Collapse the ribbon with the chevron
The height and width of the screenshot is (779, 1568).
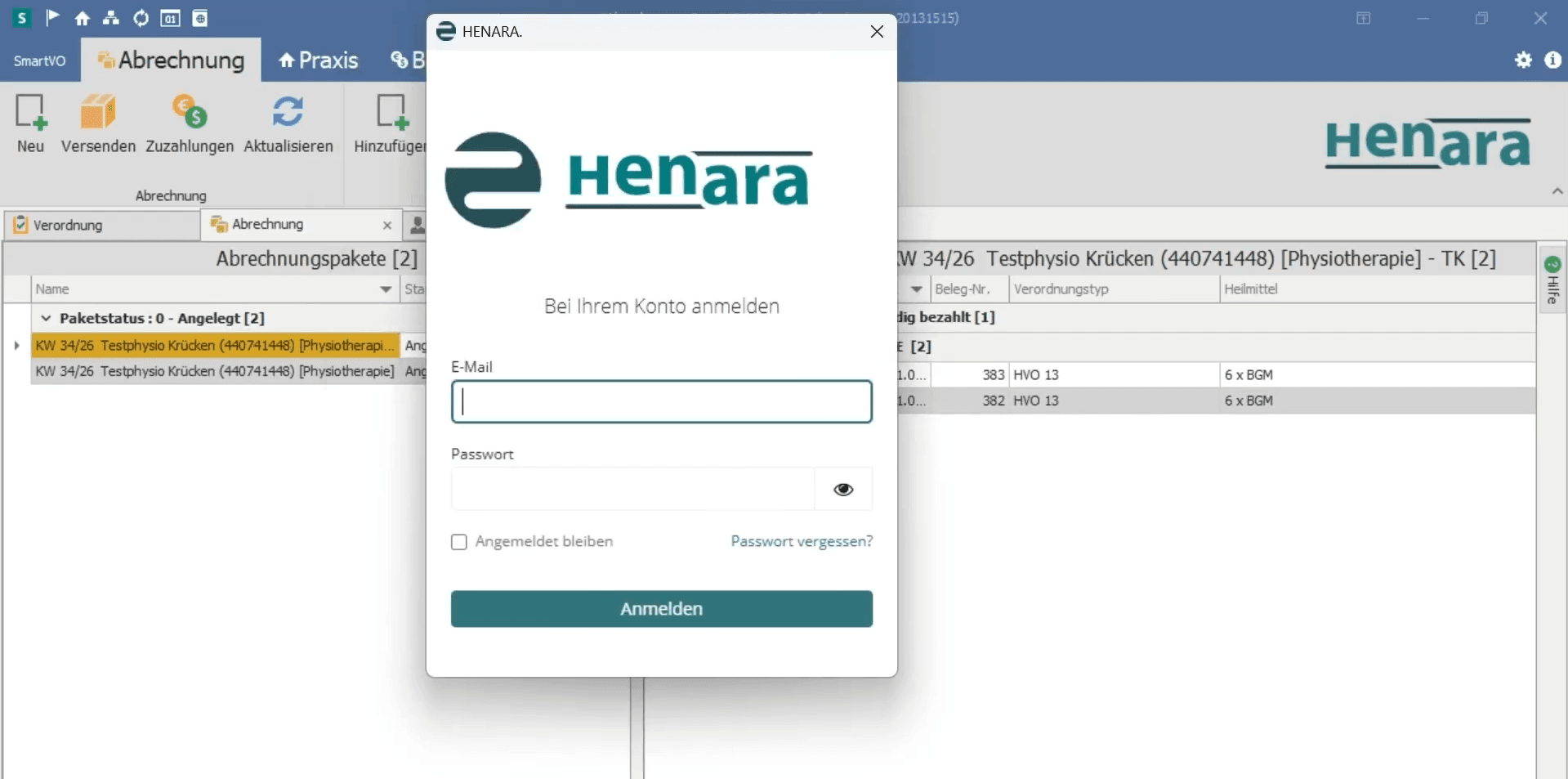(1557, 191)
